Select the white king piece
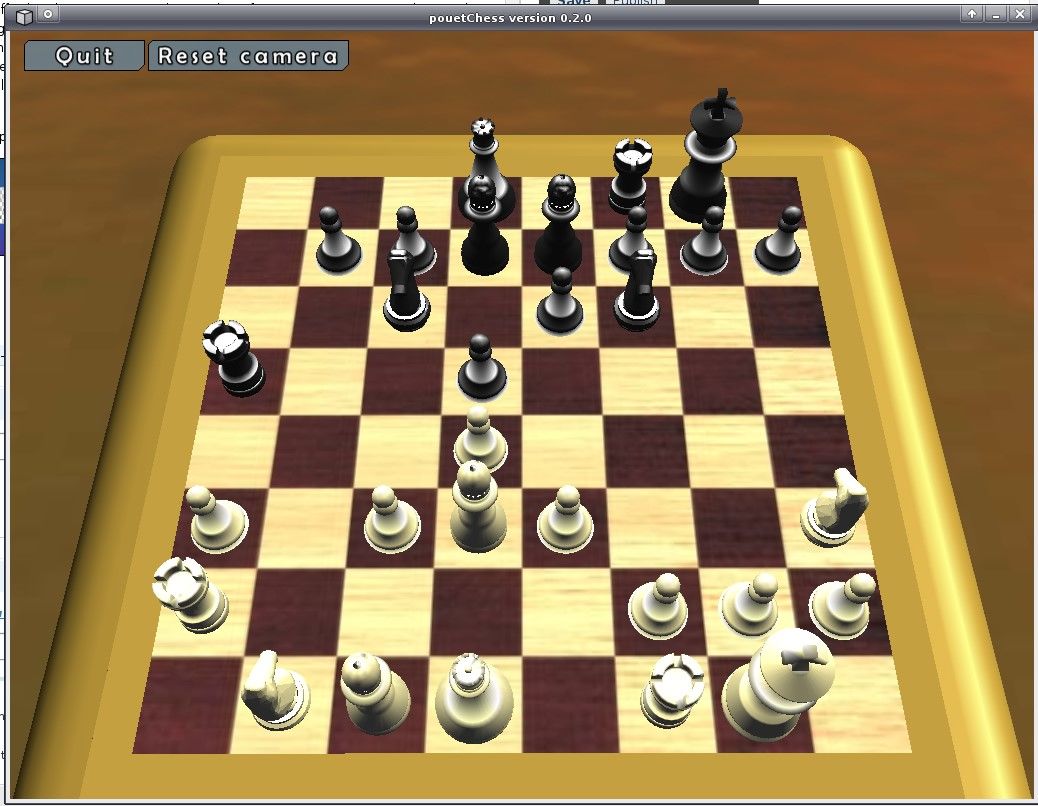This screenshot has height=806, width=1038. point(779,685)
